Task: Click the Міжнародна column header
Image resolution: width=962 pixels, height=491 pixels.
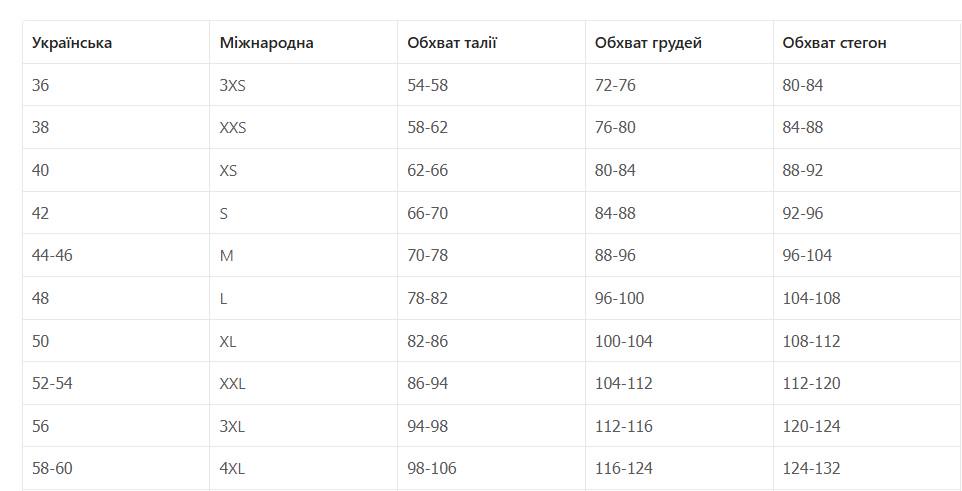Action: click(266, 43)
